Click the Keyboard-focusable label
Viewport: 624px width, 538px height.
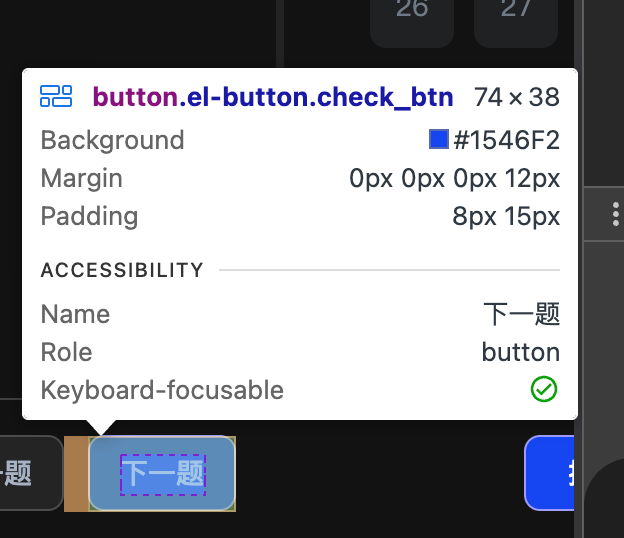[162, 390]
